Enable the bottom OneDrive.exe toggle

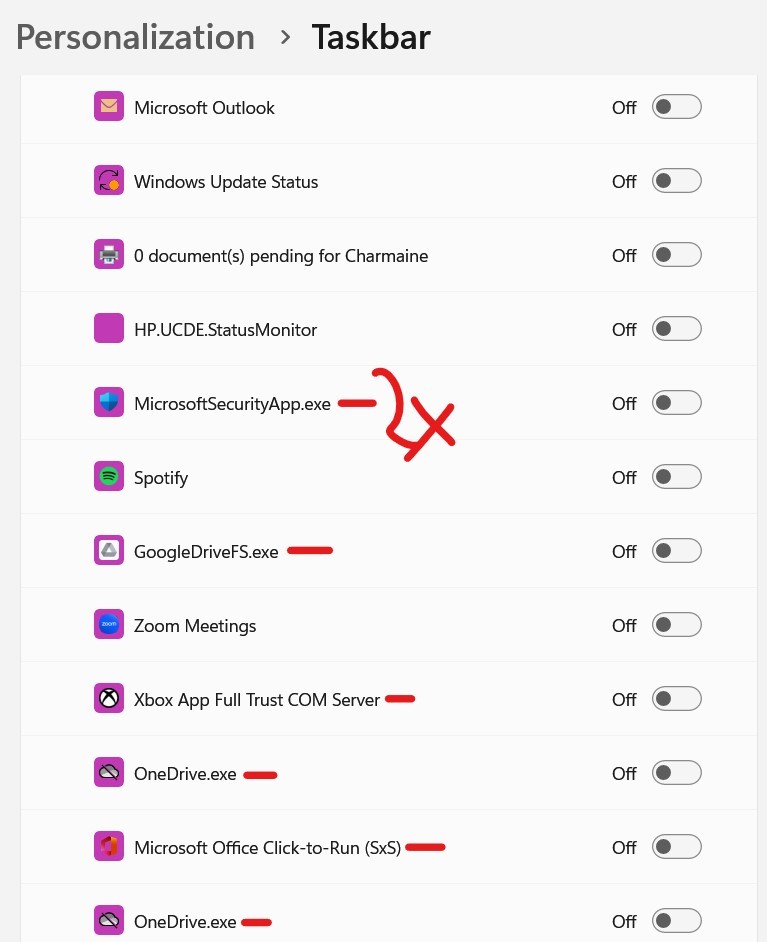676,920
